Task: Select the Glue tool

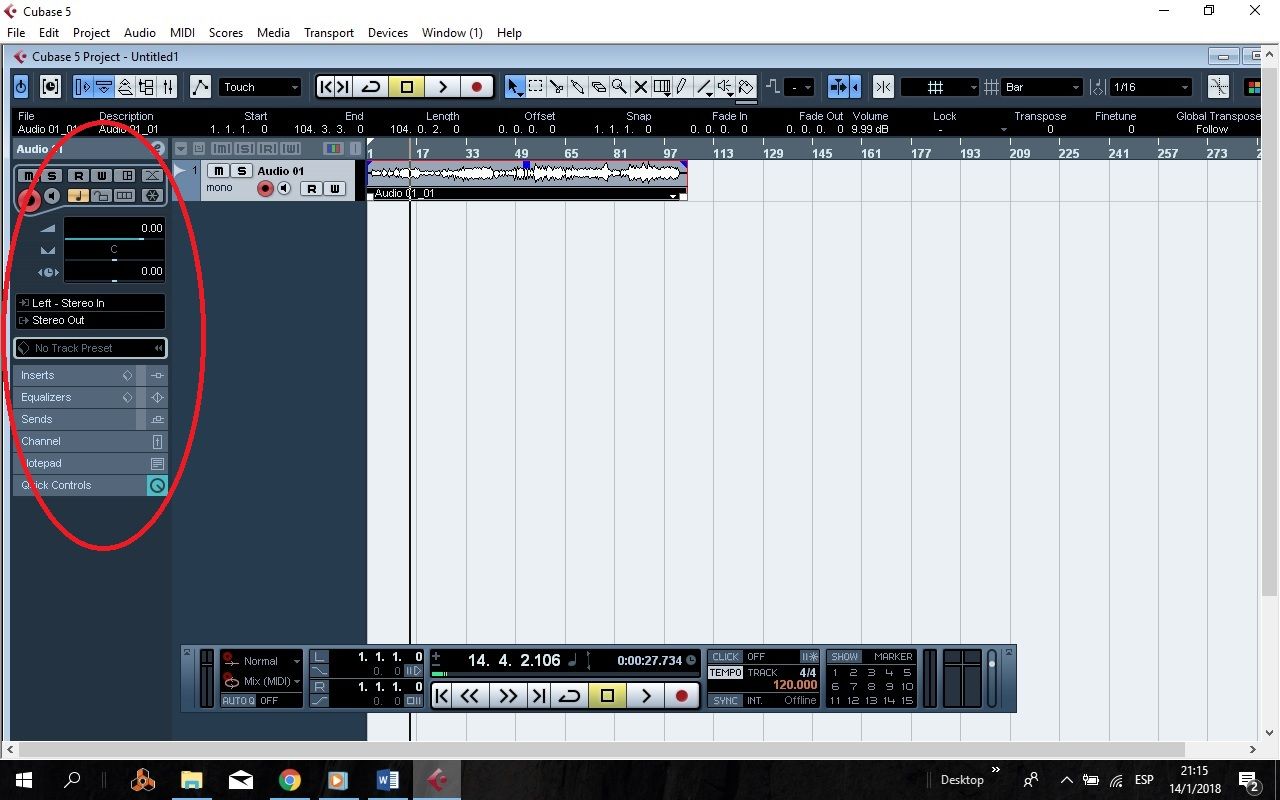Action: [x=578, y=87]
